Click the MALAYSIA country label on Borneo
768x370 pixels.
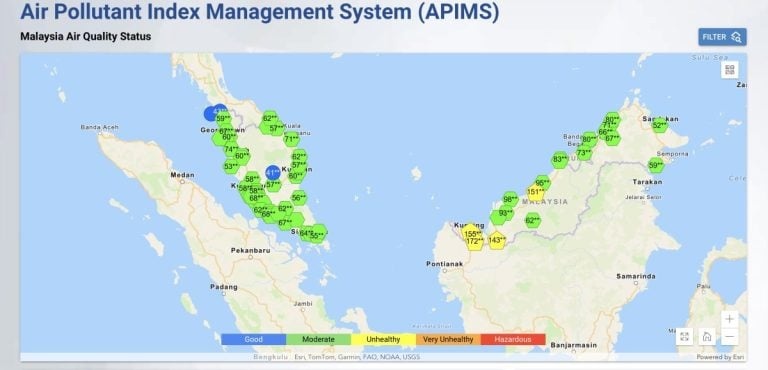[545, 202]
